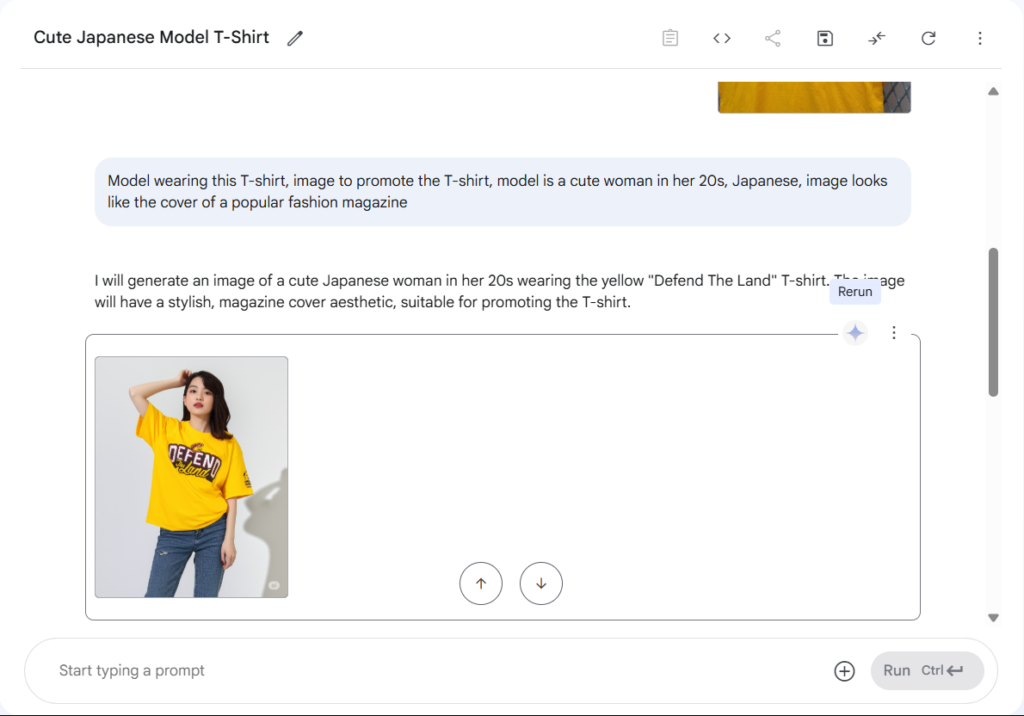Viewport: 1024px width, 716px height.
Task: Share the prompt via the share icon
Action: (773, 38)
